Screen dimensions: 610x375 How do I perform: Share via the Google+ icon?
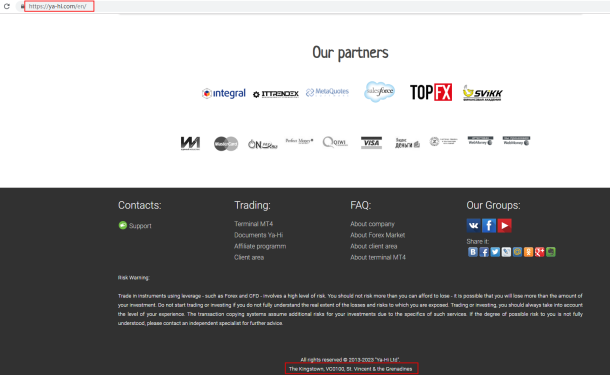point(540,252)
